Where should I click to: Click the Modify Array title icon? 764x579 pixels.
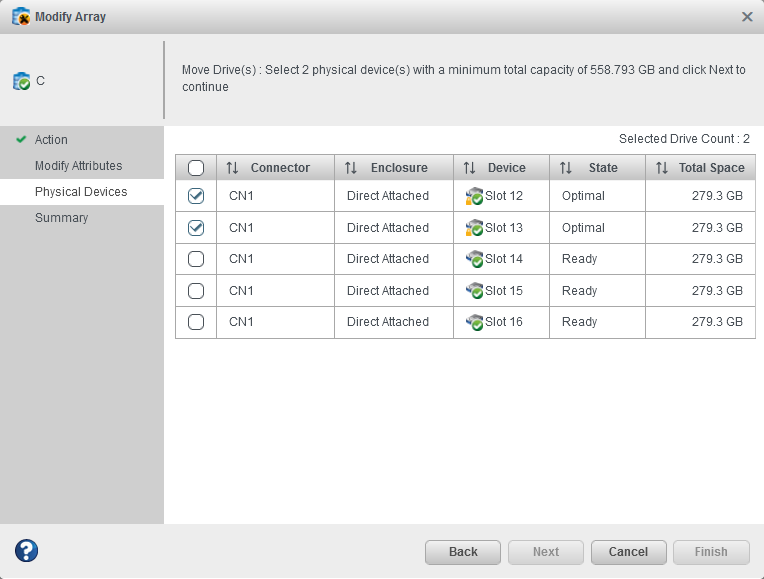(x=20, y=16)
